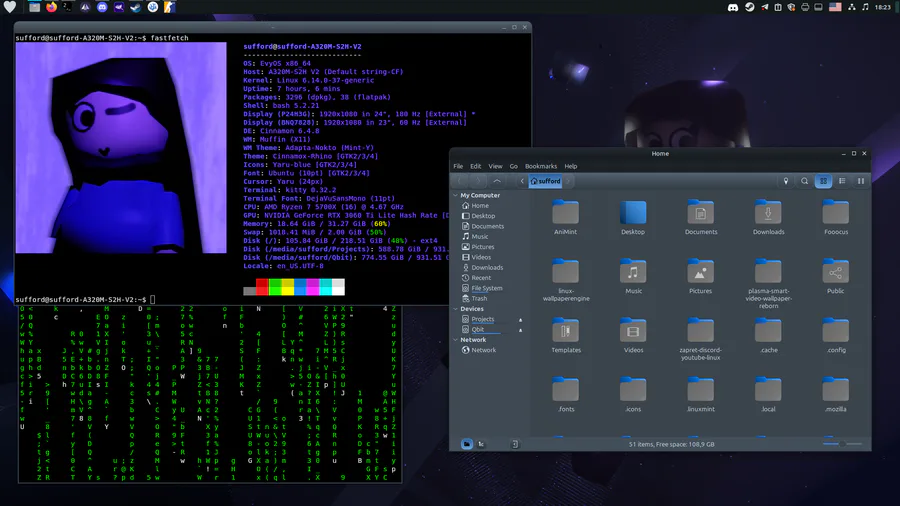Select the .mozilla folder
The height and width of the screenshot is (506, 900).
(x=836, y=395)
